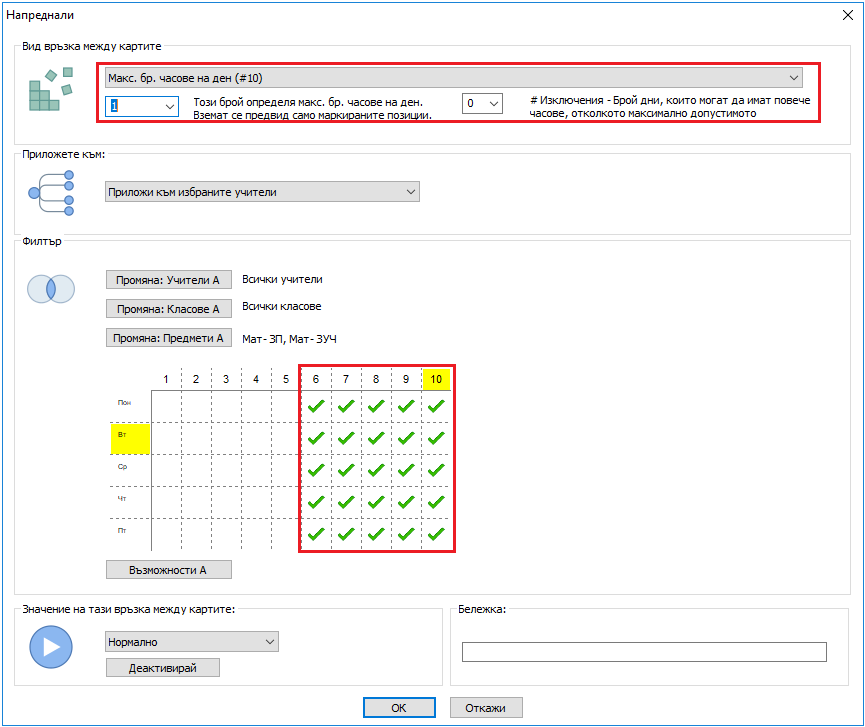Click the card relationship blocks icon
The image size is (865, 727).
(x=50, y=89)
